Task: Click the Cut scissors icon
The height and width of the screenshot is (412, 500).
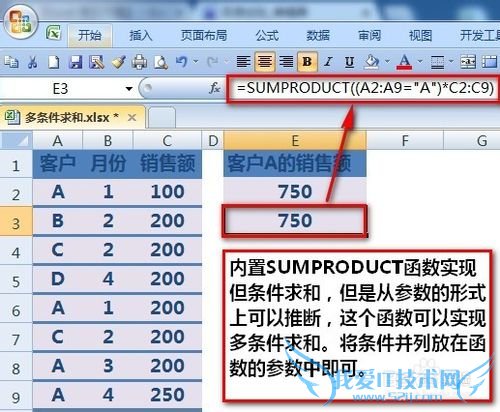Action: [32, 62]
